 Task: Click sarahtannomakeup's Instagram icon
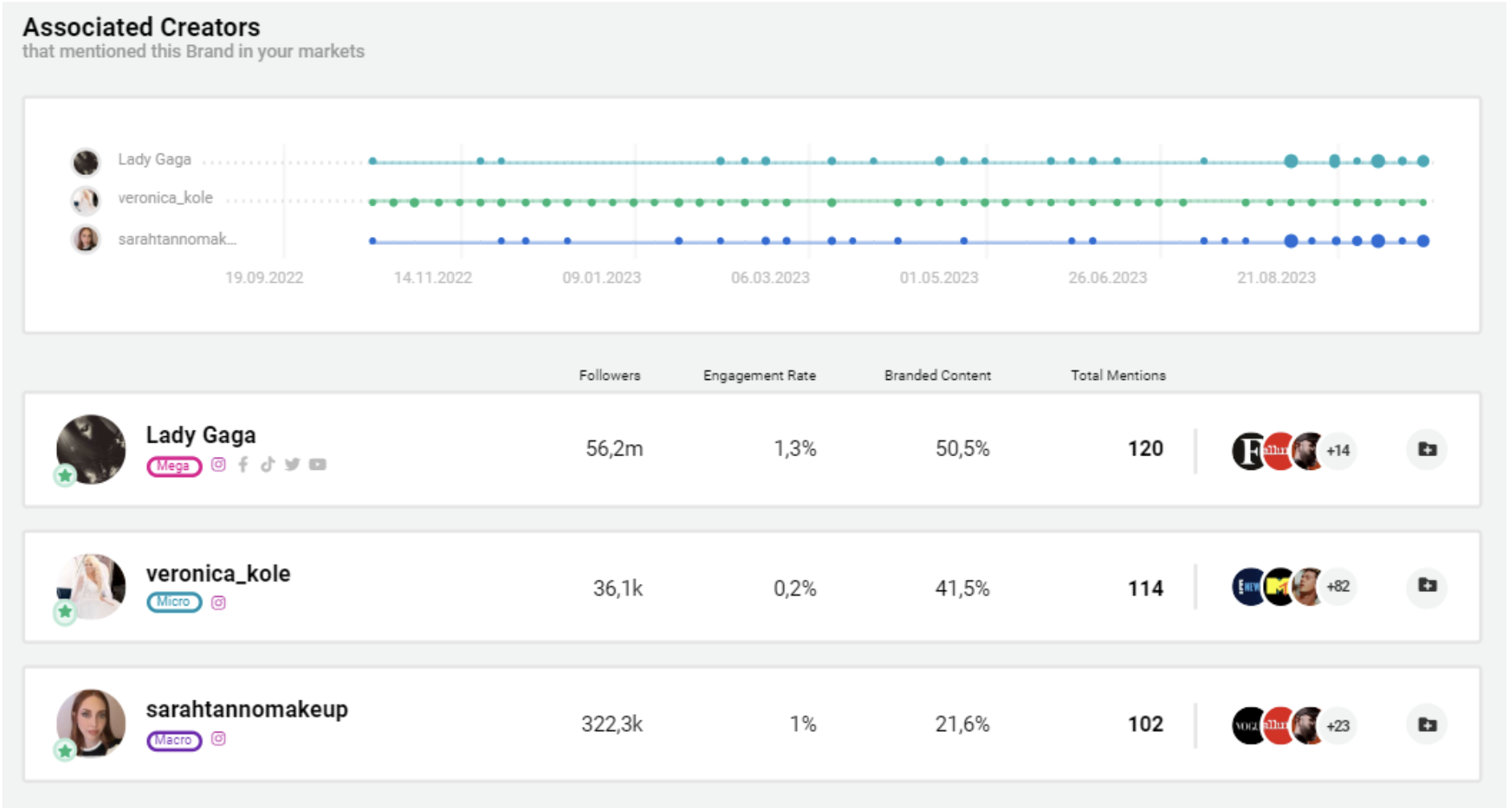tap(219, 739)
